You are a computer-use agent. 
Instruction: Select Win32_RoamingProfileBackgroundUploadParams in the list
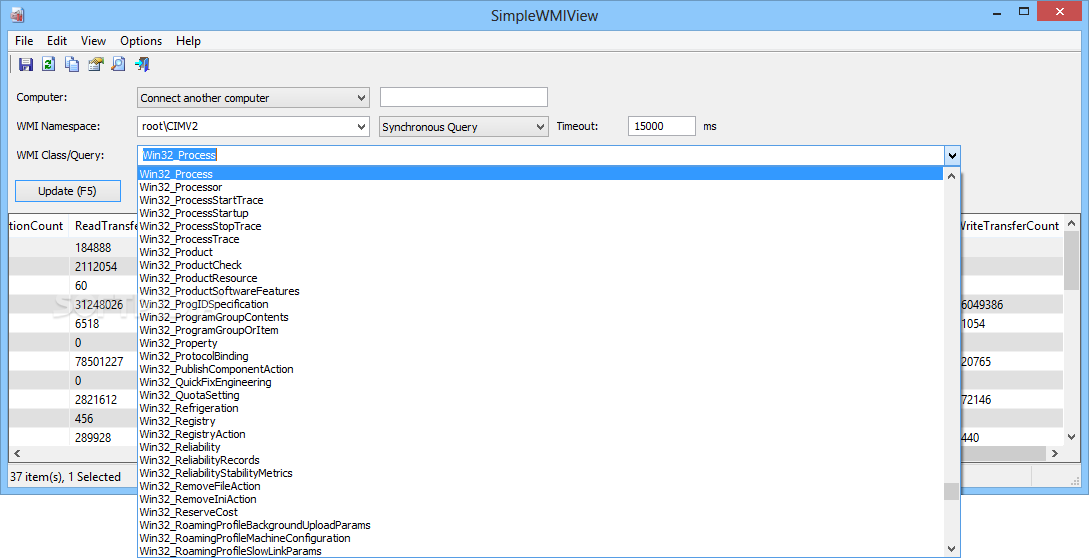pyautogui.click(x=540, y=525)
